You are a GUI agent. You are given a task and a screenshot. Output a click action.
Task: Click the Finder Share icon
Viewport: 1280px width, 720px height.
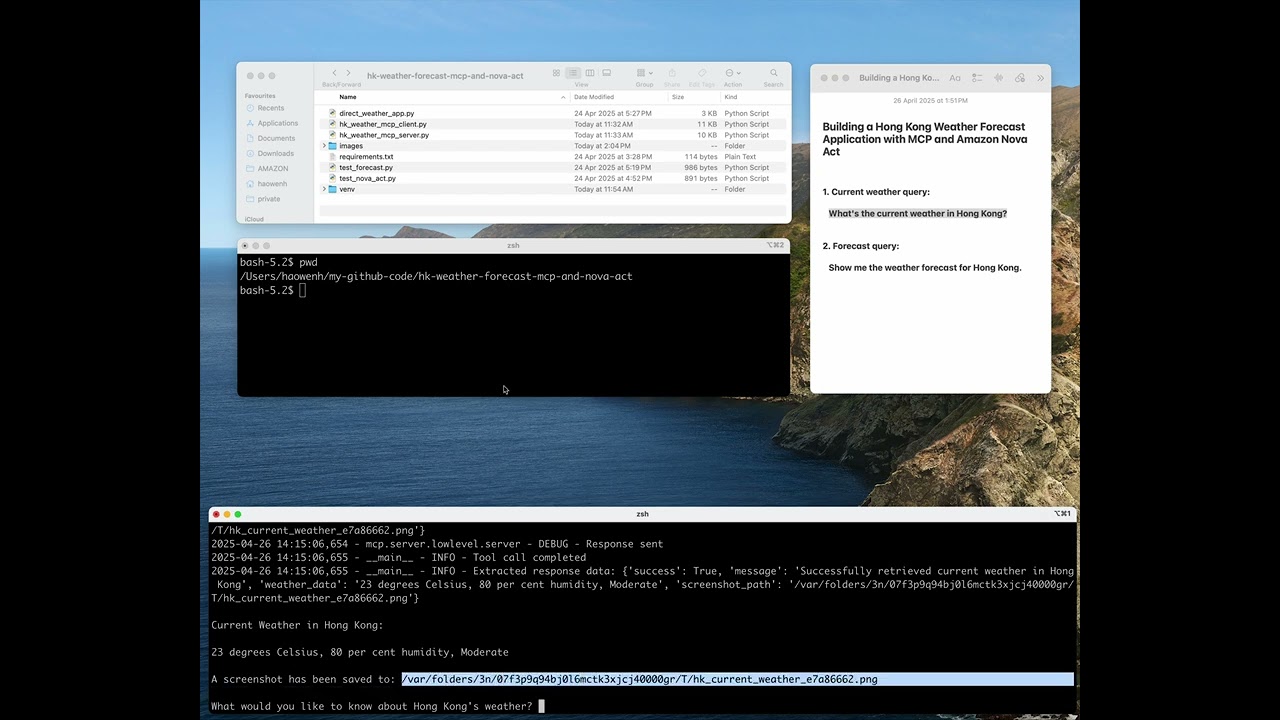point(672,73)
